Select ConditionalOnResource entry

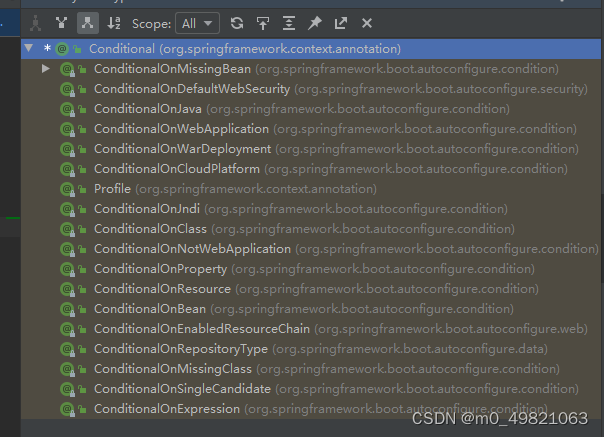(311, 289)
